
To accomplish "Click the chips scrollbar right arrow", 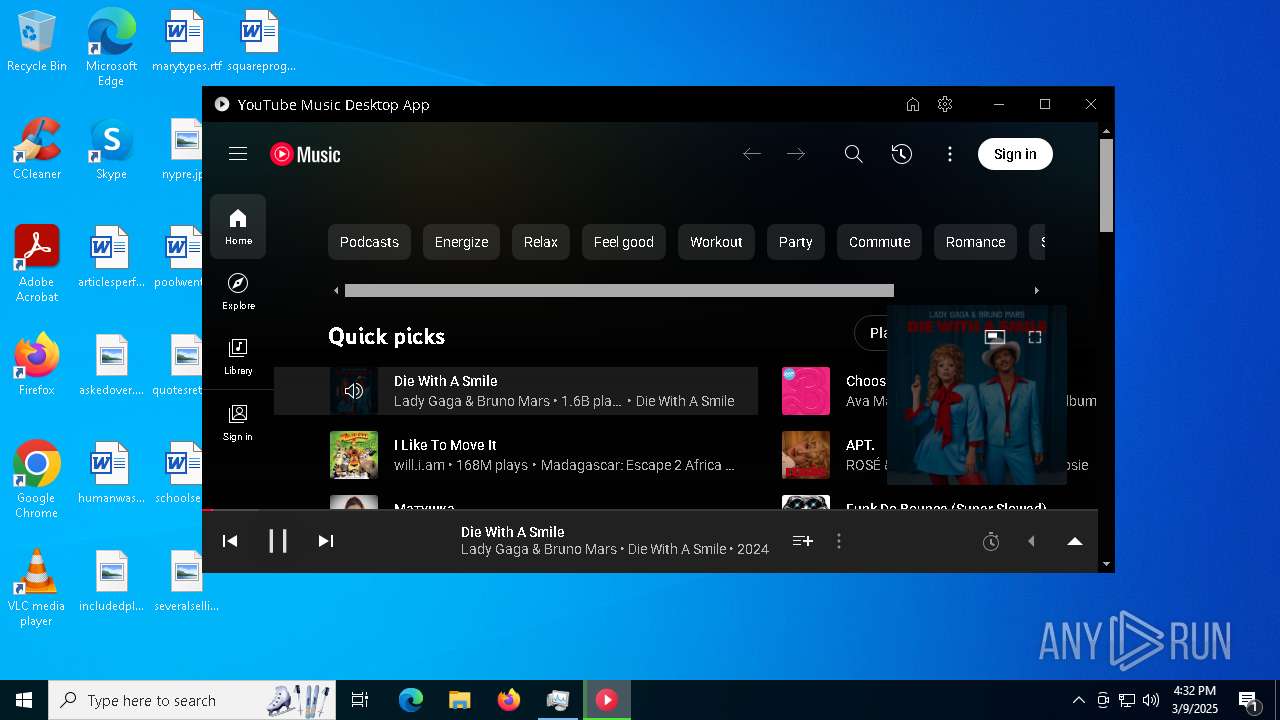I will (1036, 291).
